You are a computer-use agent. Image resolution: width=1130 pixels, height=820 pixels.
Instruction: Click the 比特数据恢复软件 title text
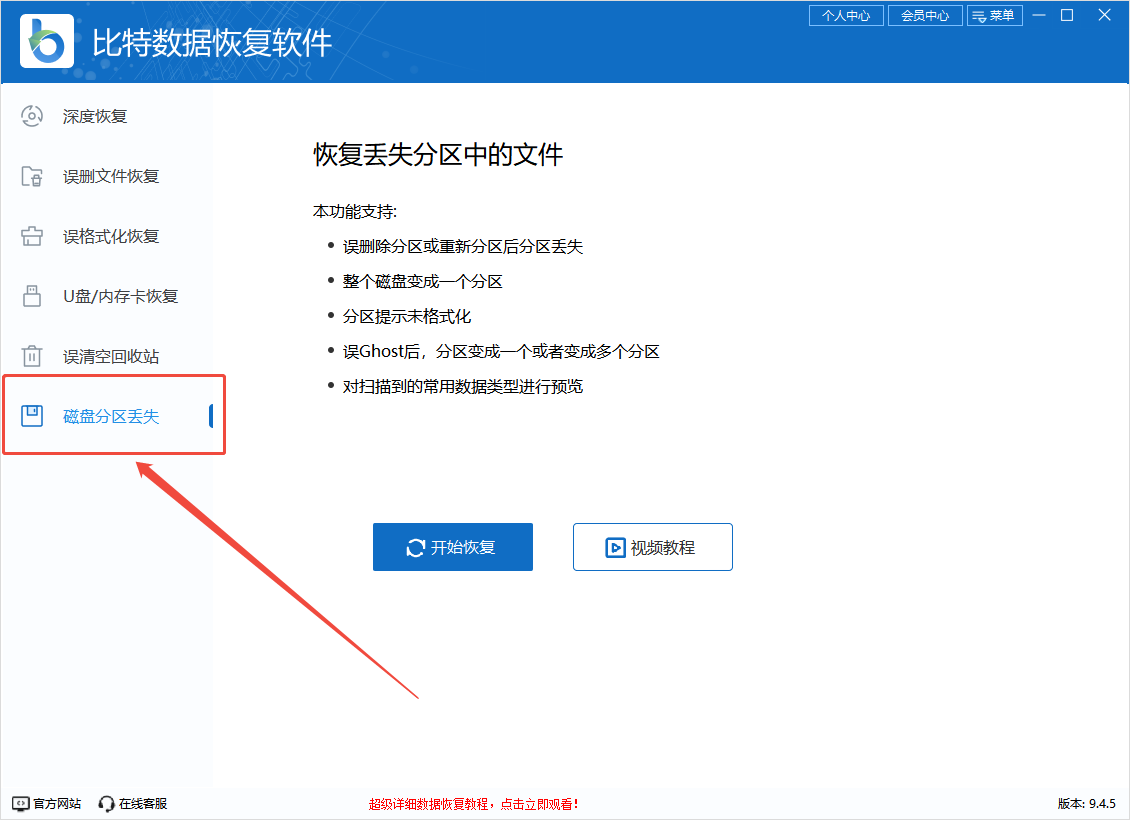pos(212,43)
